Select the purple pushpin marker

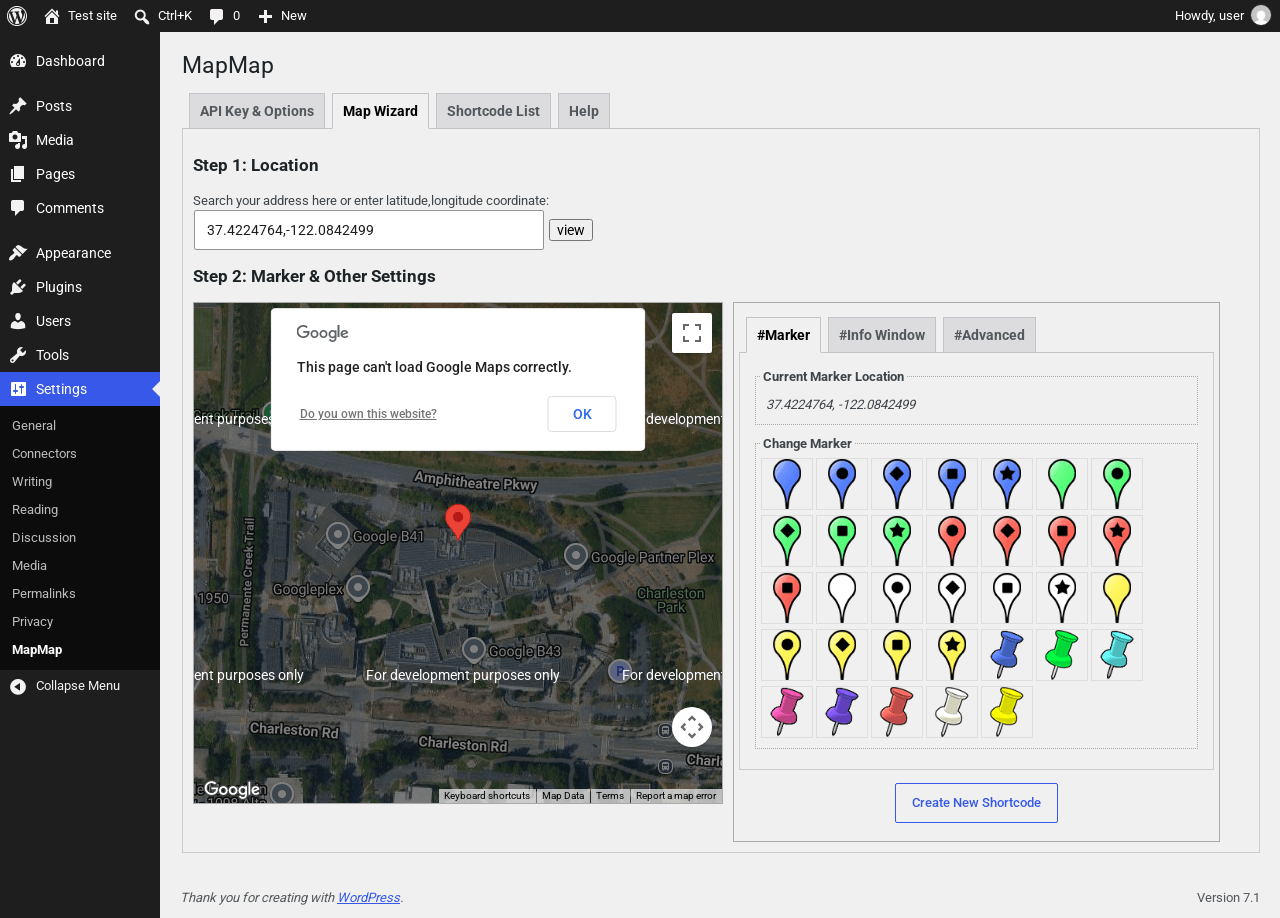842,712
